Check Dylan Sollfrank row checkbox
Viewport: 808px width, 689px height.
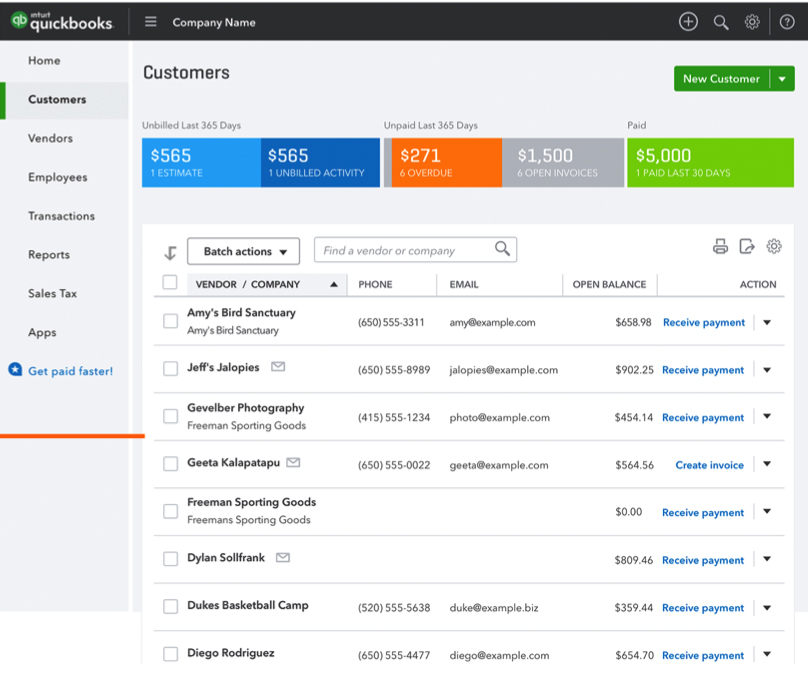pos(171,559)
